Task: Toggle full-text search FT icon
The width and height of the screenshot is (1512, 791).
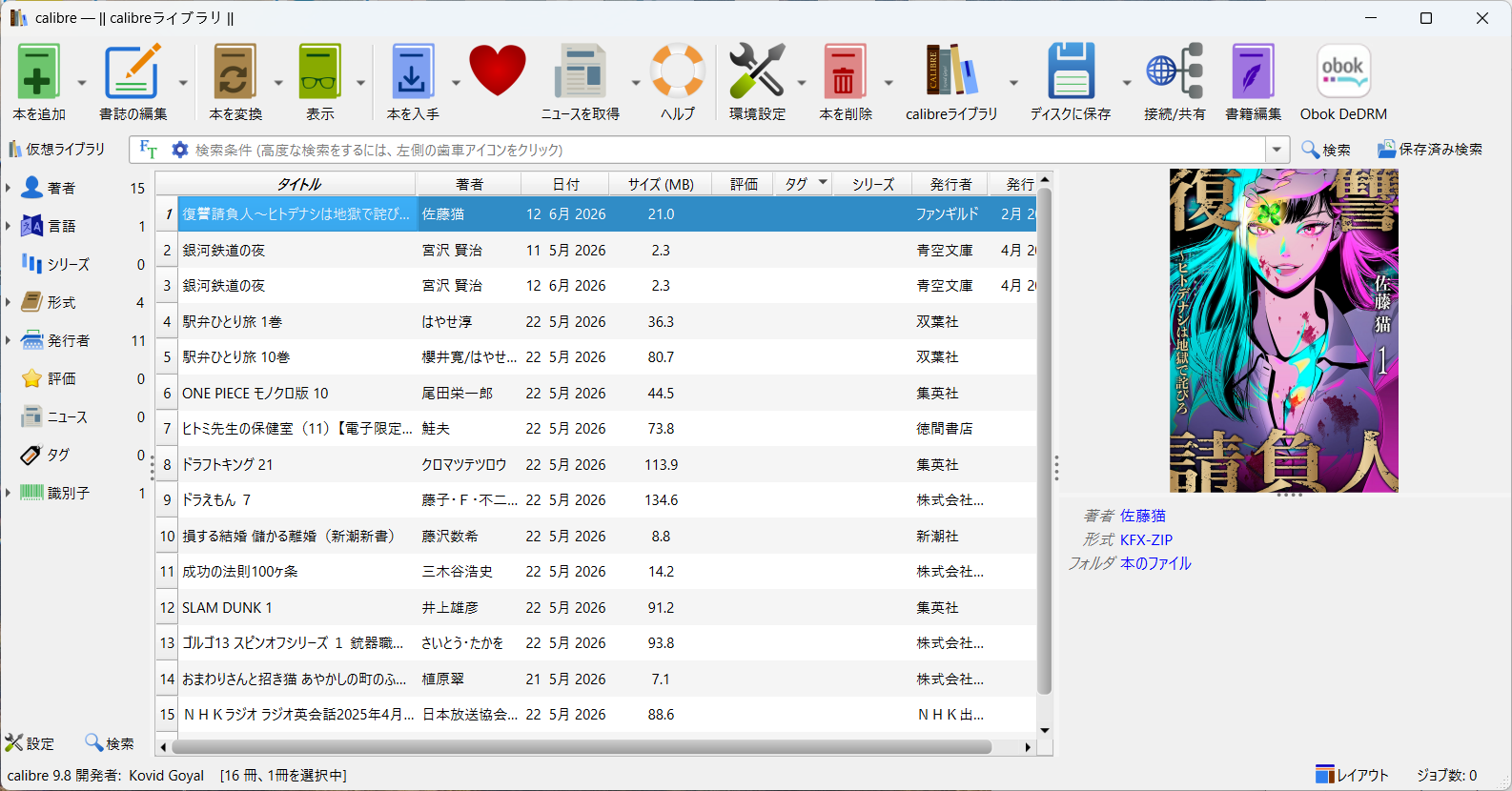Action: pyautogui.click(x=149, y=150)
